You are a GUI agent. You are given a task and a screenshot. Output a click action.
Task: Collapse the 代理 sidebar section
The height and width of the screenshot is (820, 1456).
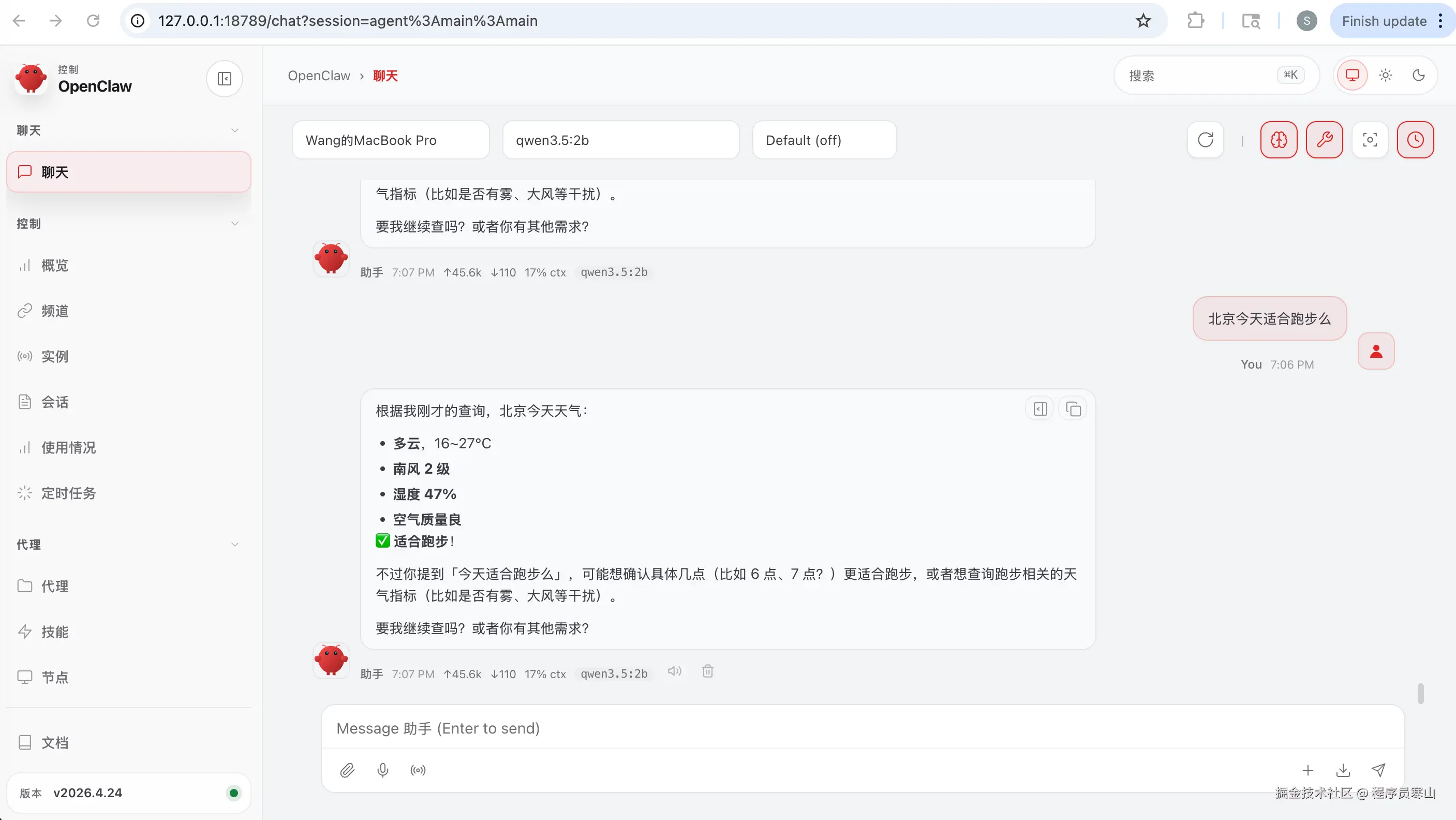click(x=234, y=545)
